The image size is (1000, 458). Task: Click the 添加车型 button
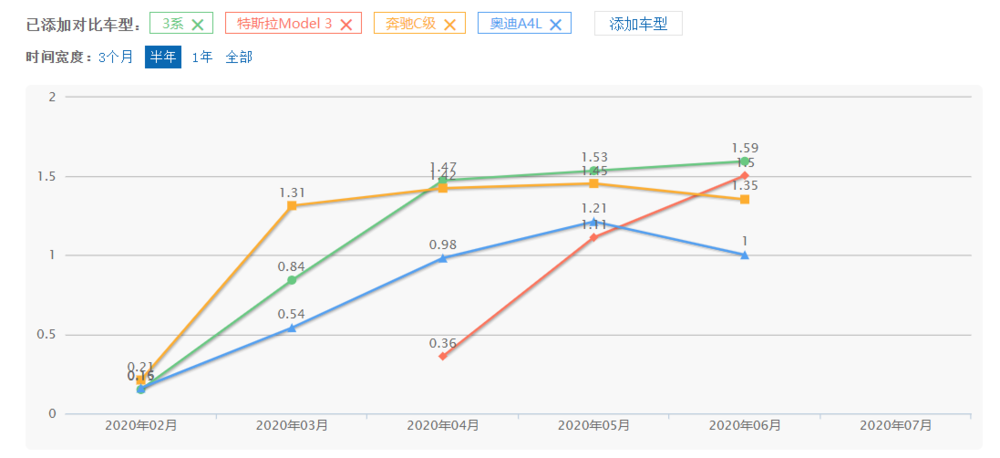click(x=638, y=23)
